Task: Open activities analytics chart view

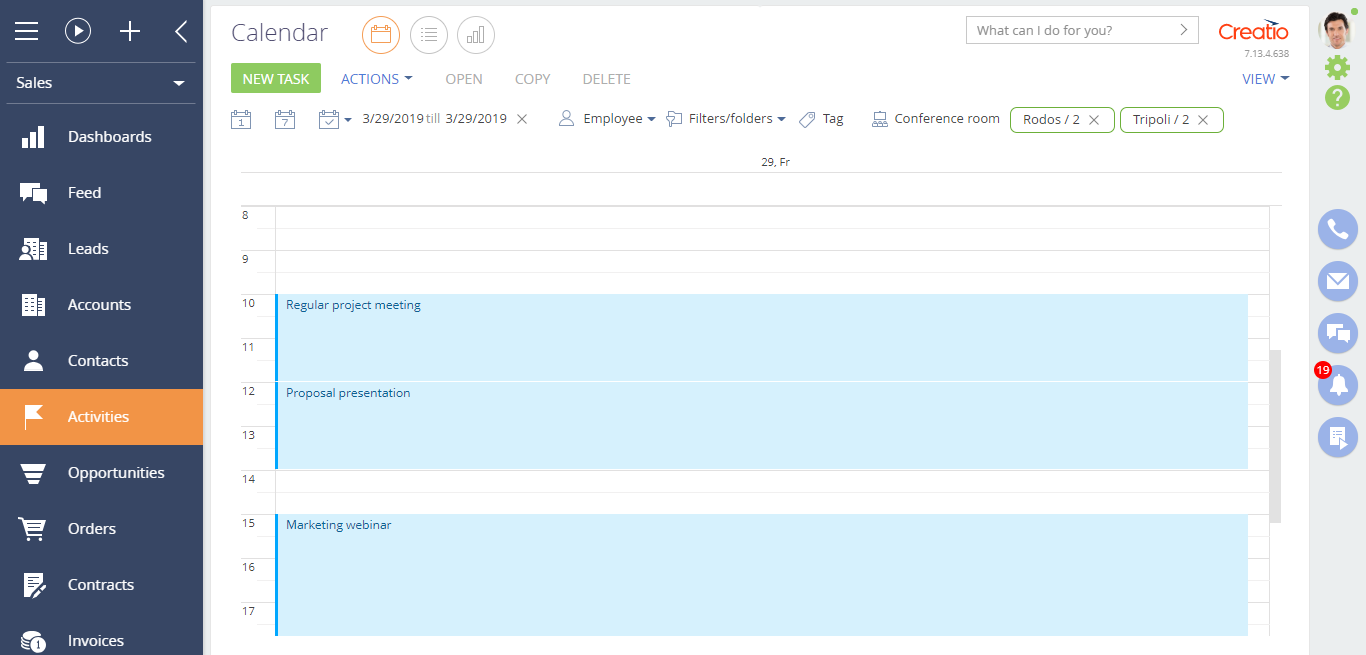Action: tap(476, 35)
